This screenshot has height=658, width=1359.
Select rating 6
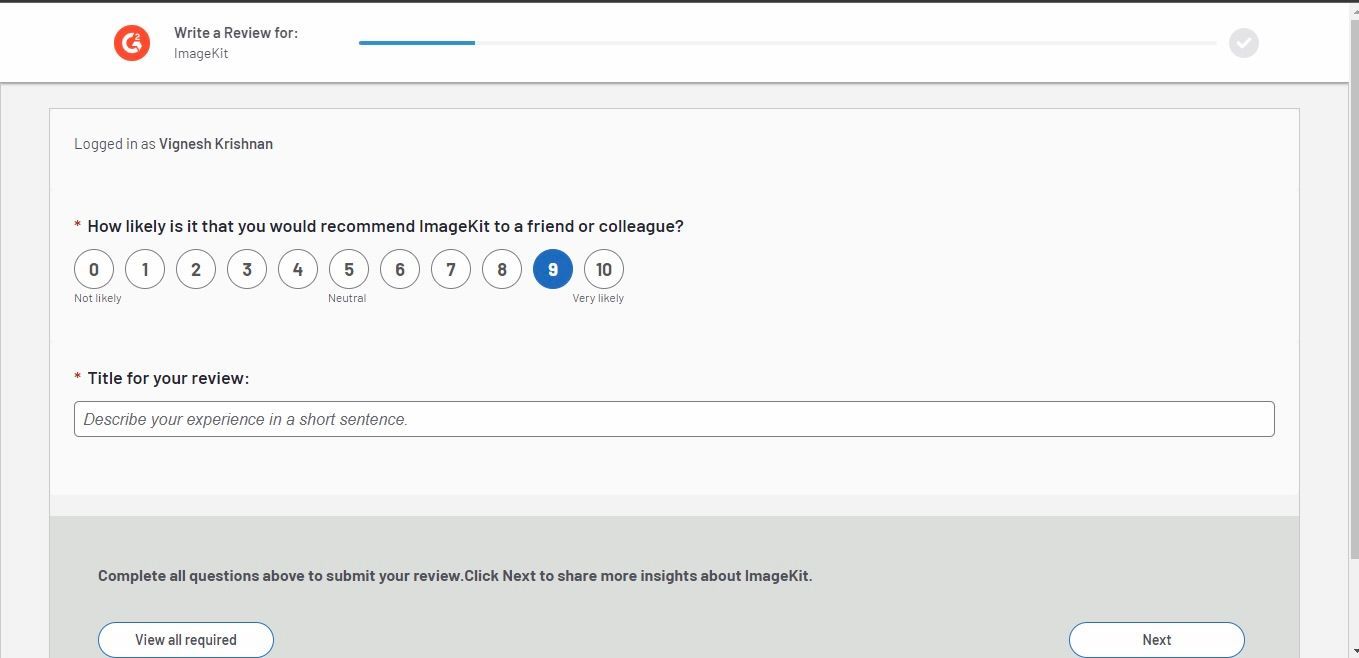click(400, 269)
